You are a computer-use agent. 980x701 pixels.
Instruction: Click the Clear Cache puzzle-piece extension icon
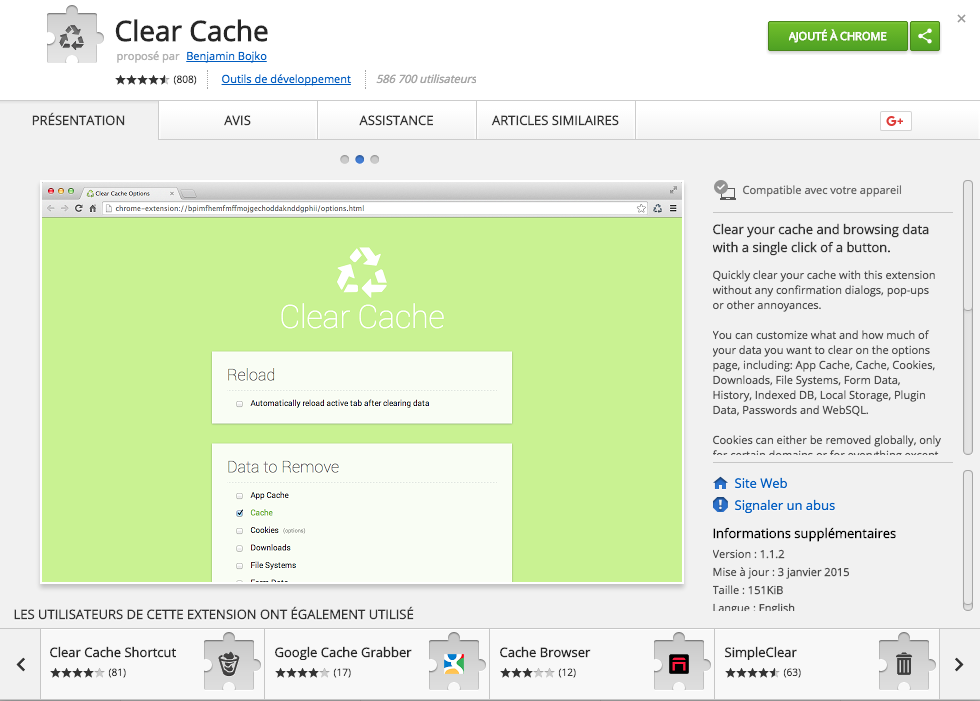coord(75,35)
